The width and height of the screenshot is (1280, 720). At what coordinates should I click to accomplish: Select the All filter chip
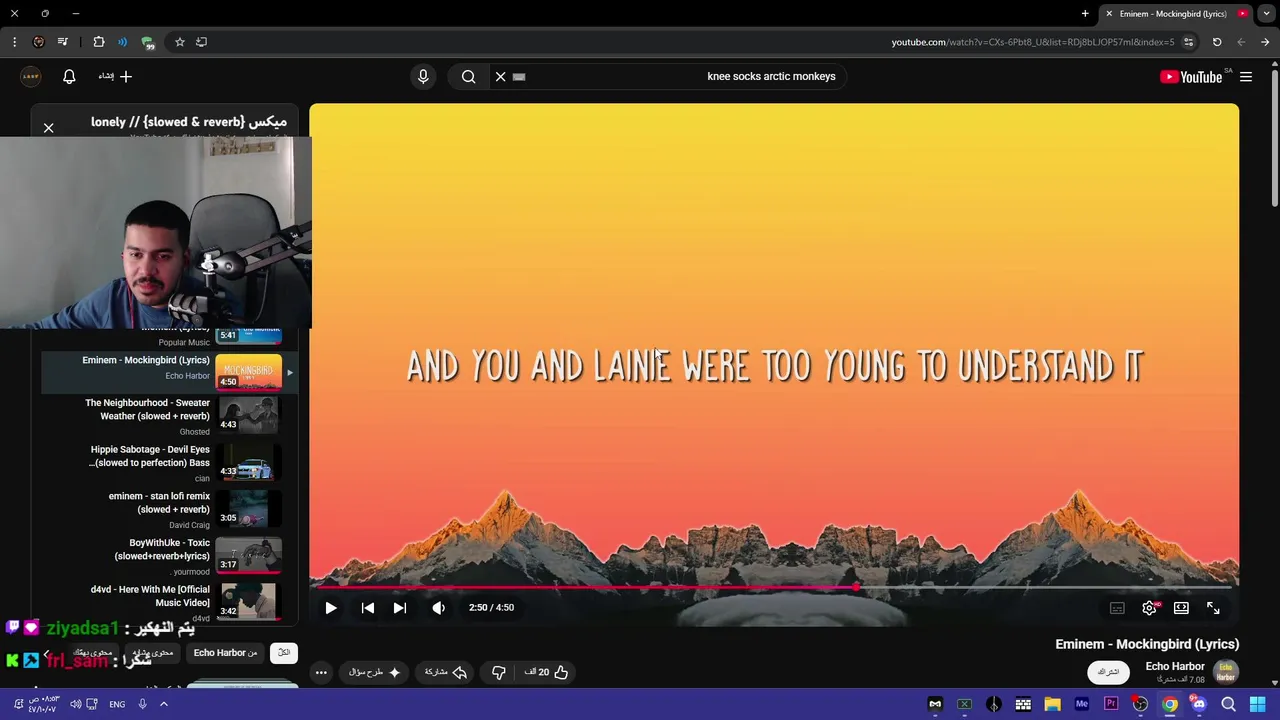pyautogui.click(x=284, y=653)
